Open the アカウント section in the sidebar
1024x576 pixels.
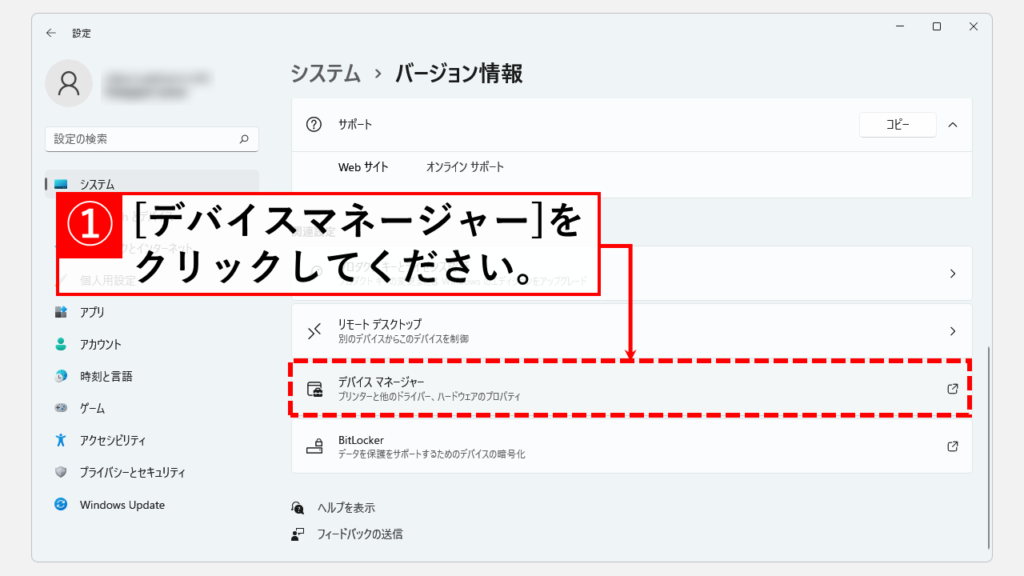pos(100,344)
